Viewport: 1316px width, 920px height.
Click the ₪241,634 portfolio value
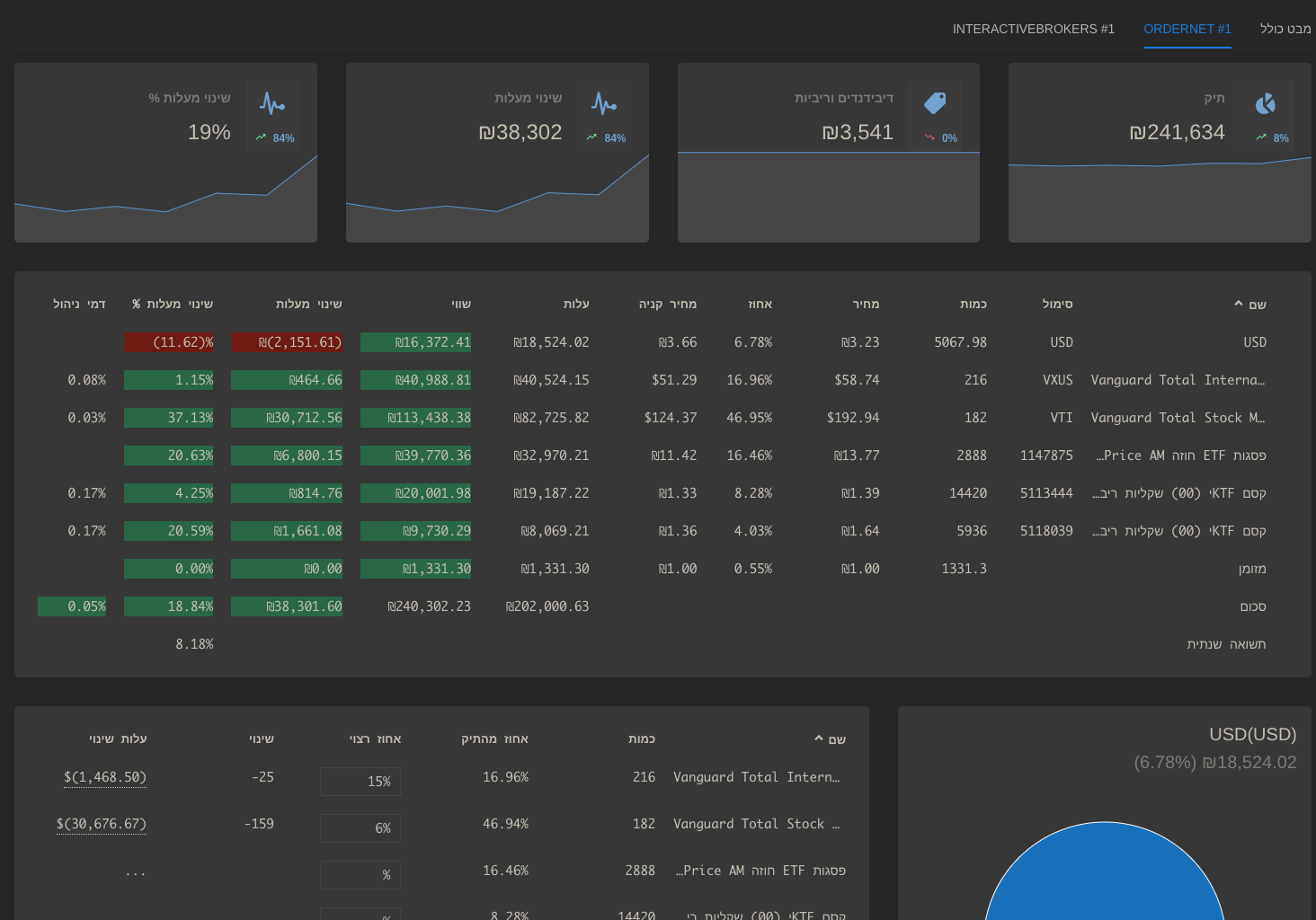(x=1177, y=132)
